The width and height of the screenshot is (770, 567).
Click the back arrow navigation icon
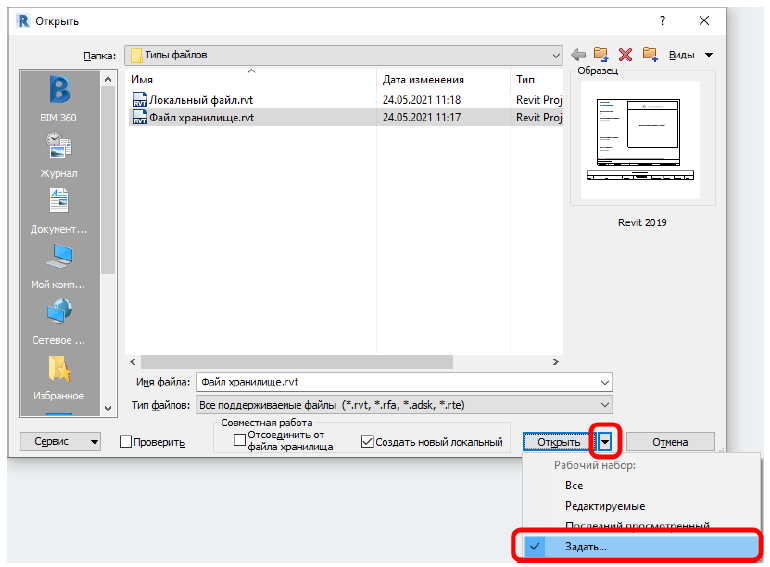(x=578, y=54)
